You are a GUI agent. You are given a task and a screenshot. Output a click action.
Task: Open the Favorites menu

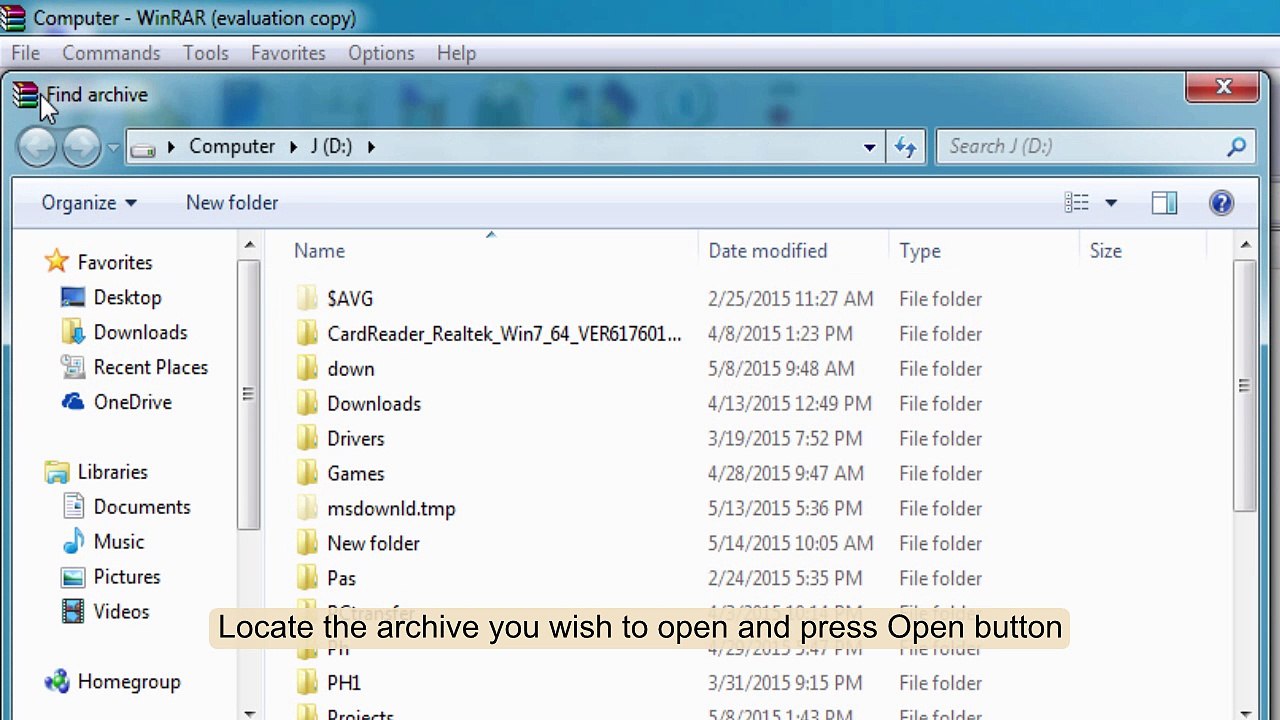click(x=288, y=53)
